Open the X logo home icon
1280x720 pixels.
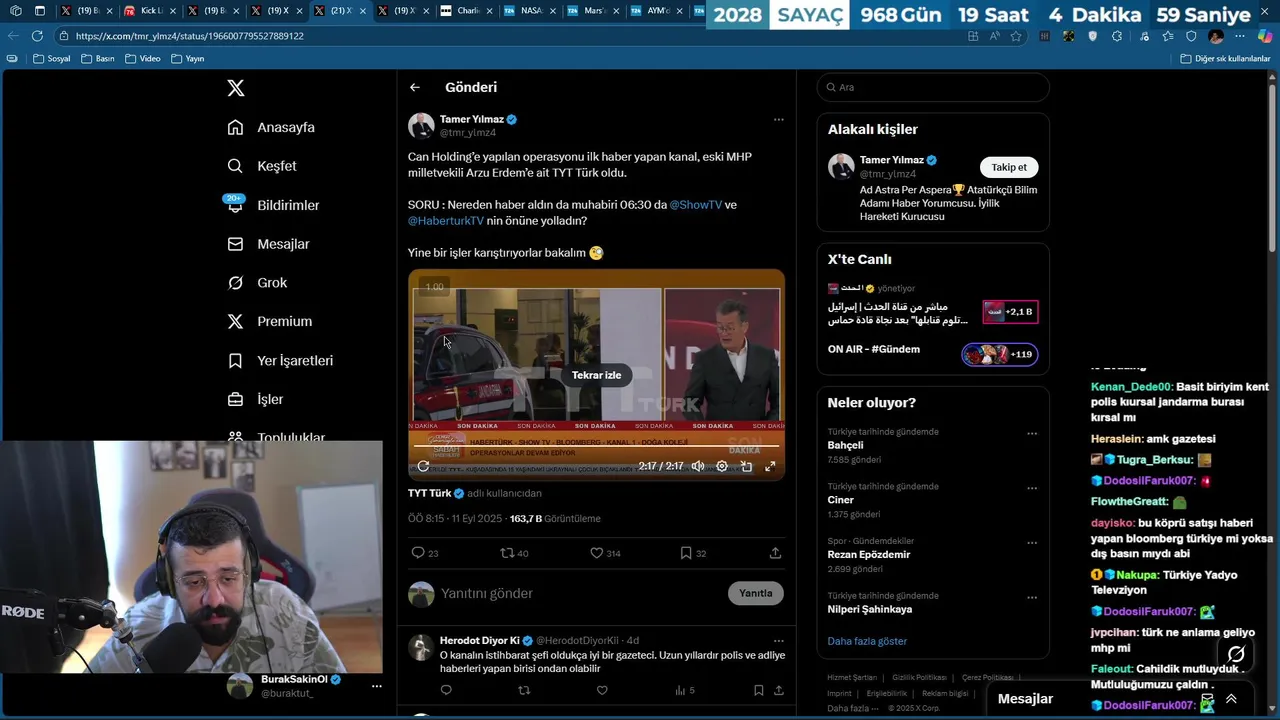pos(236,88)
